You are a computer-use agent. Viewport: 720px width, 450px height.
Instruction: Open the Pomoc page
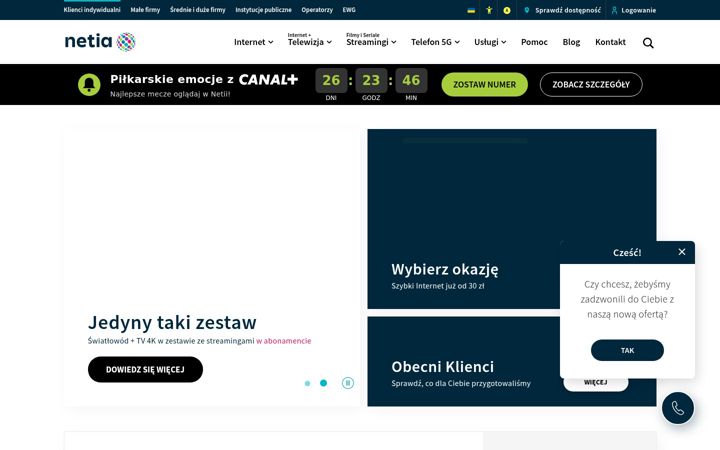coord(534,42)
